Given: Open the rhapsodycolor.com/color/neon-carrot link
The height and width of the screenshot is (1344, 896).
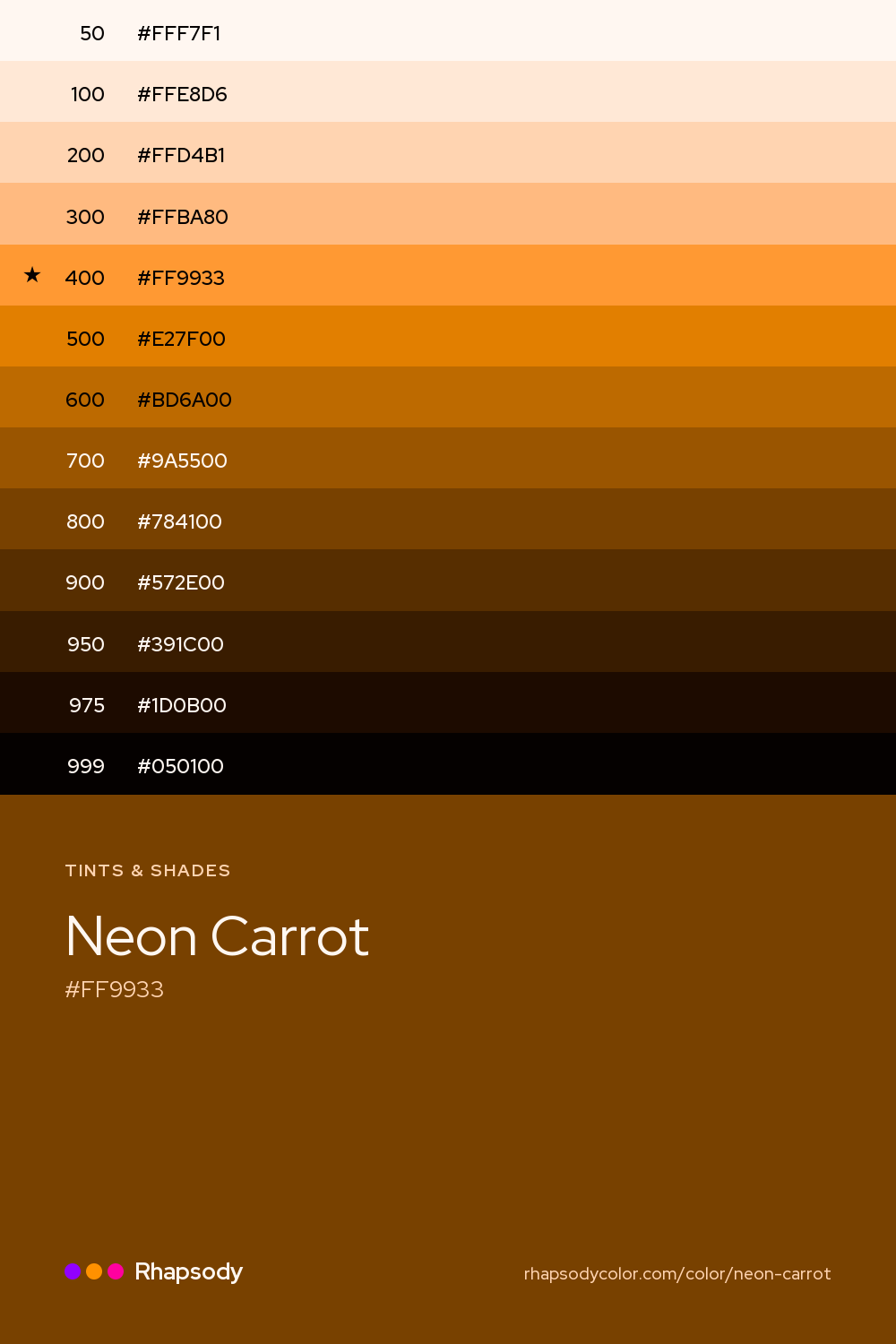Looking at the screenshot, I should [677, 1273].
